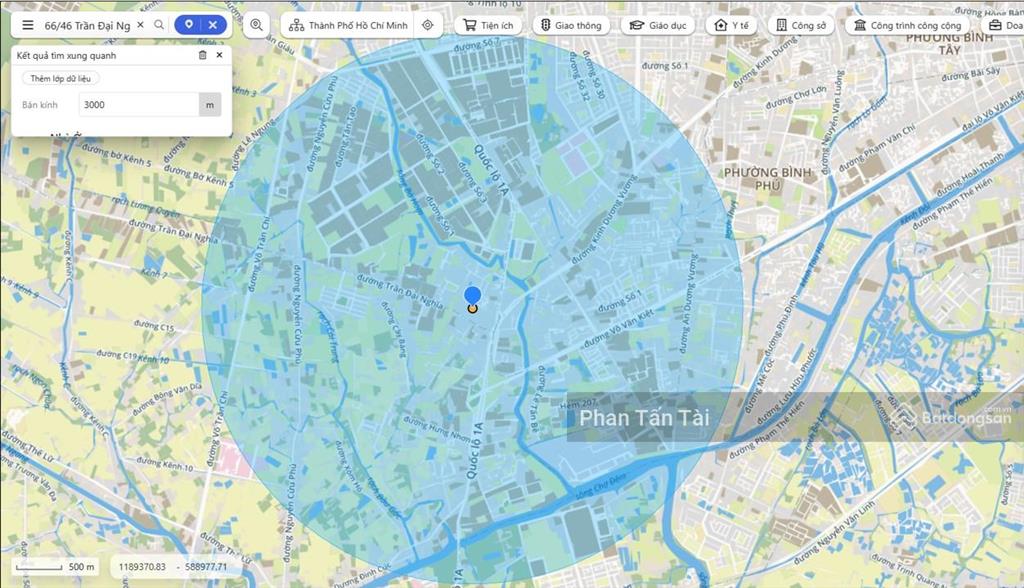Click the medical house icon on 'Y tế'
1024x588 pixels.
click(x=721, y=25)
